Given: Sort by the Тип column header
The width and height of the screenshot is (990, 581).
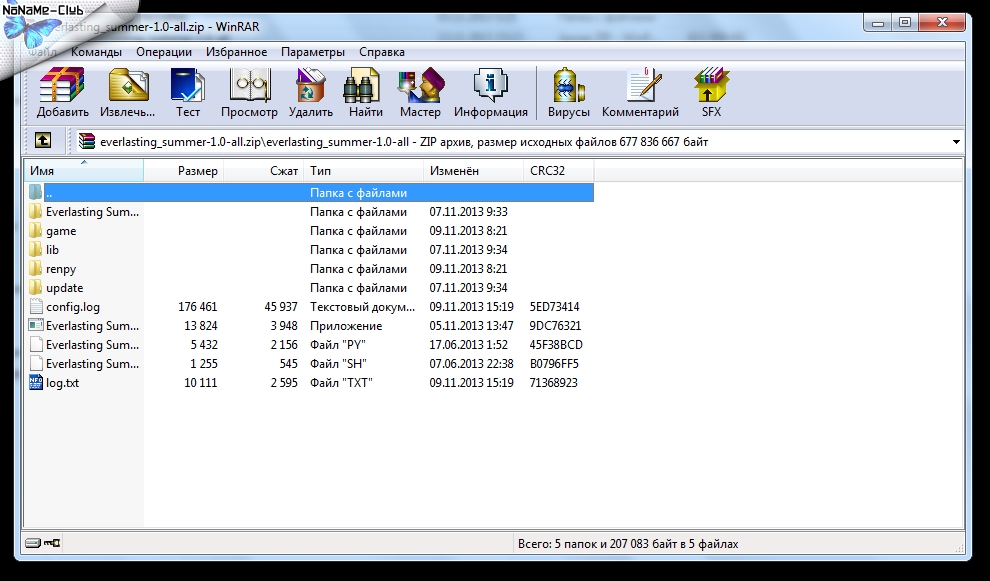Looking at the screenshot, I should pos(364,171).
